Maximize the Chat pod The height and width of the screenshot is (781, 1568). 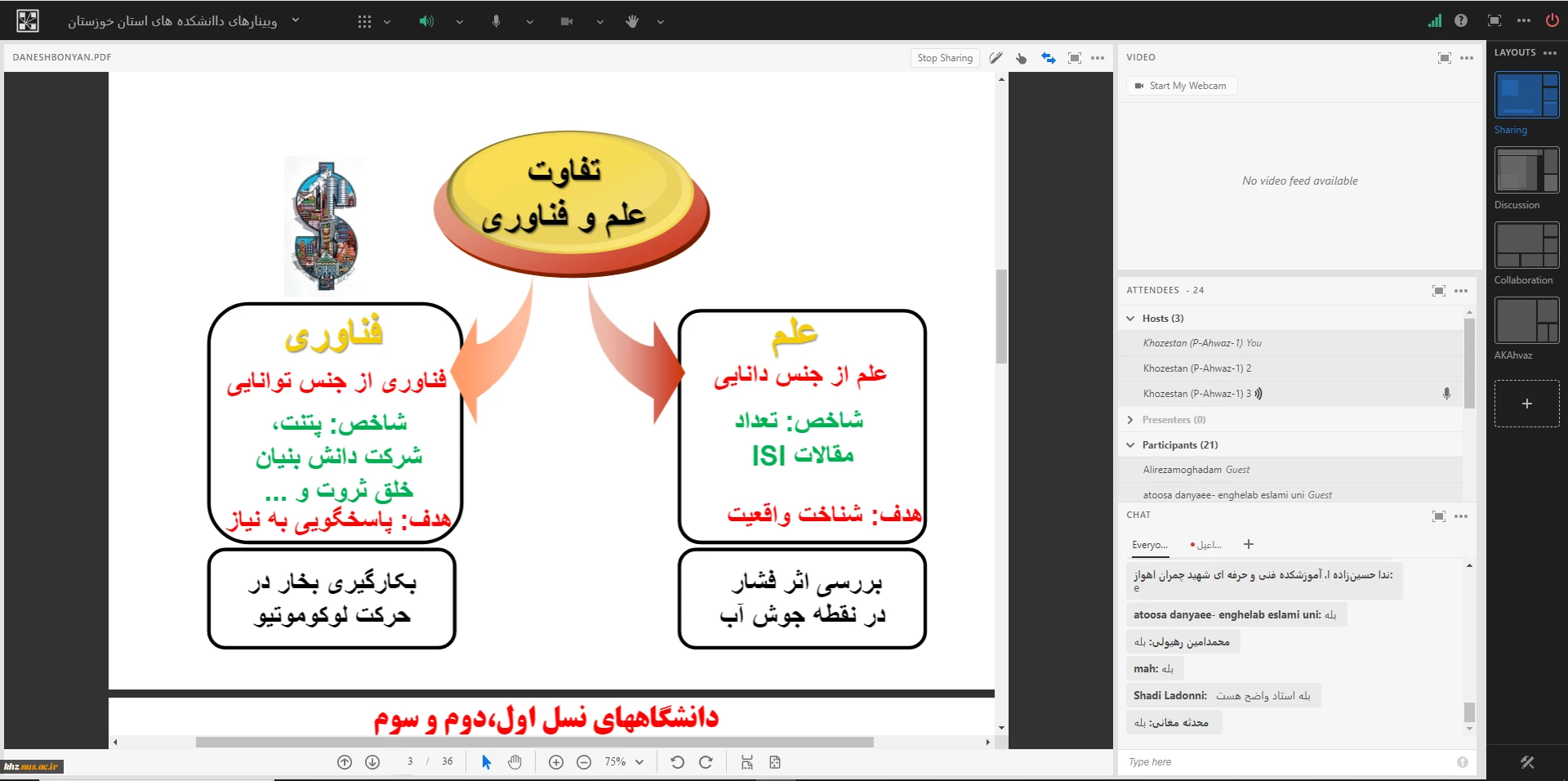click(1439, 516)
